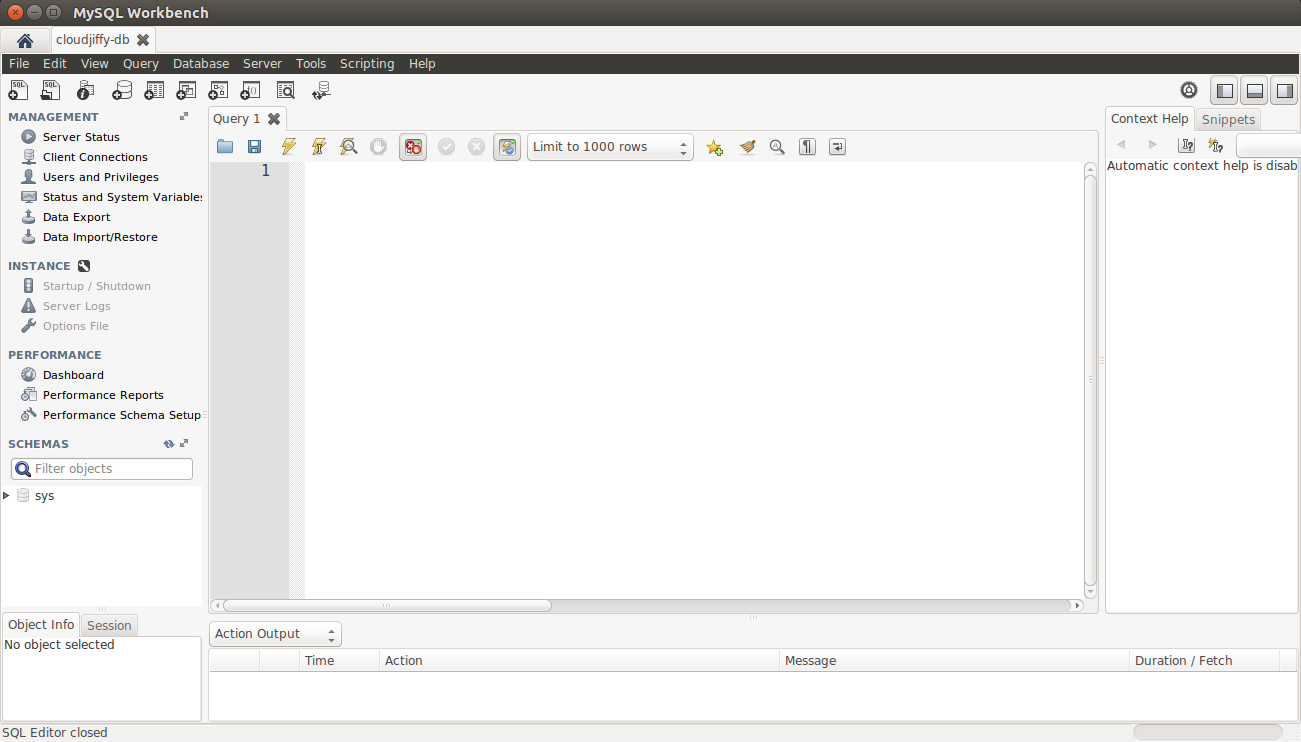This screenshot has height=742, width=1301.
Task: Create a new schema icon
Action: [121, 91]
